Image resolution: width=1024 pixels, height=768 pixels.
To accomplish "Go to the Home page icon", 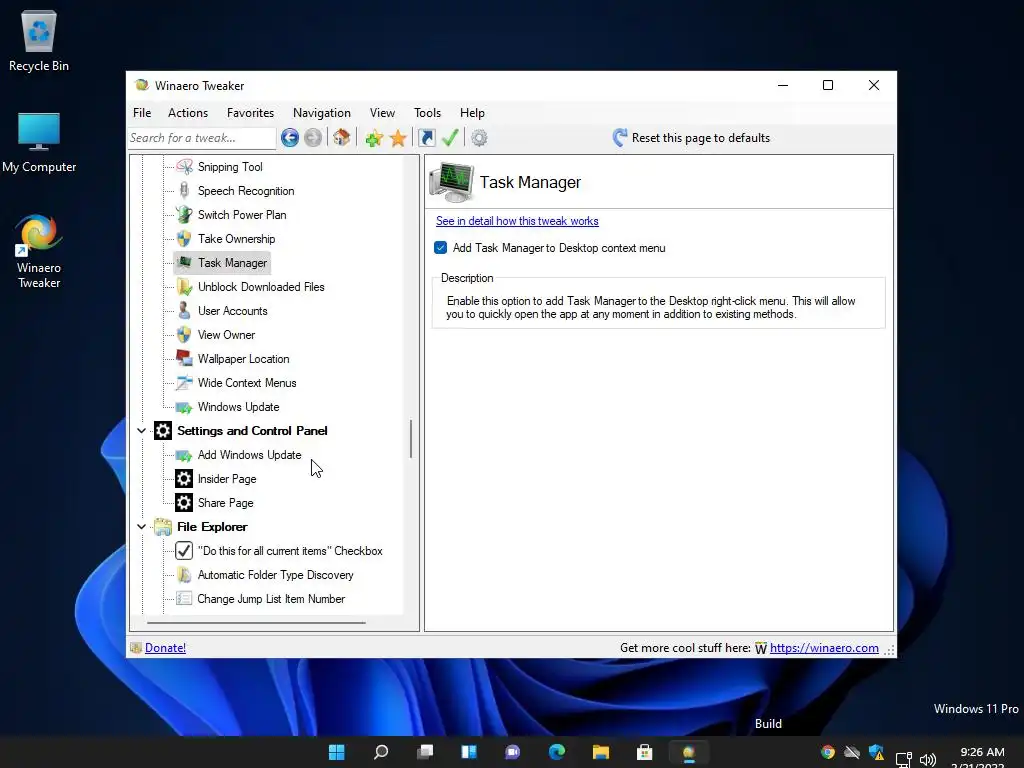I will 342,138.
